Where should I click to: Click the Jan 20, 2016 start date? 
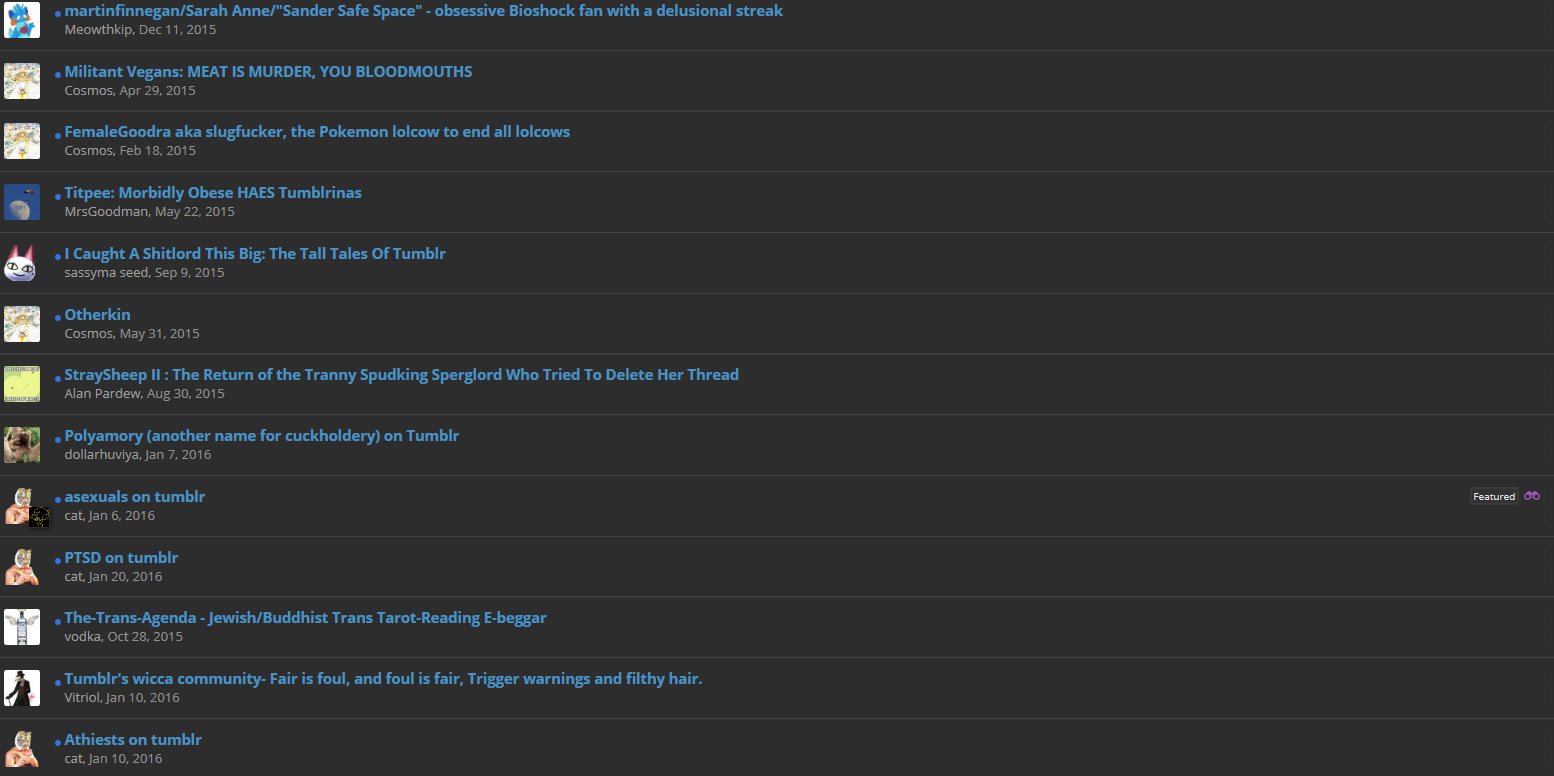point(126,577)
